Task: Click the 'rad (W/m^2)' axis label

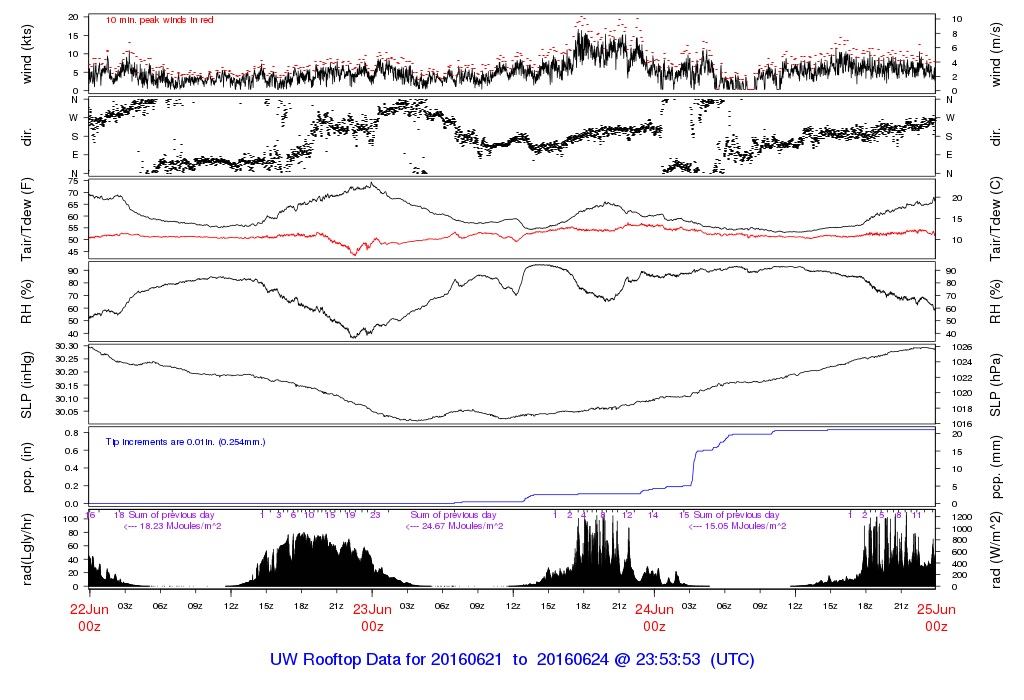Action: point(995,550)
